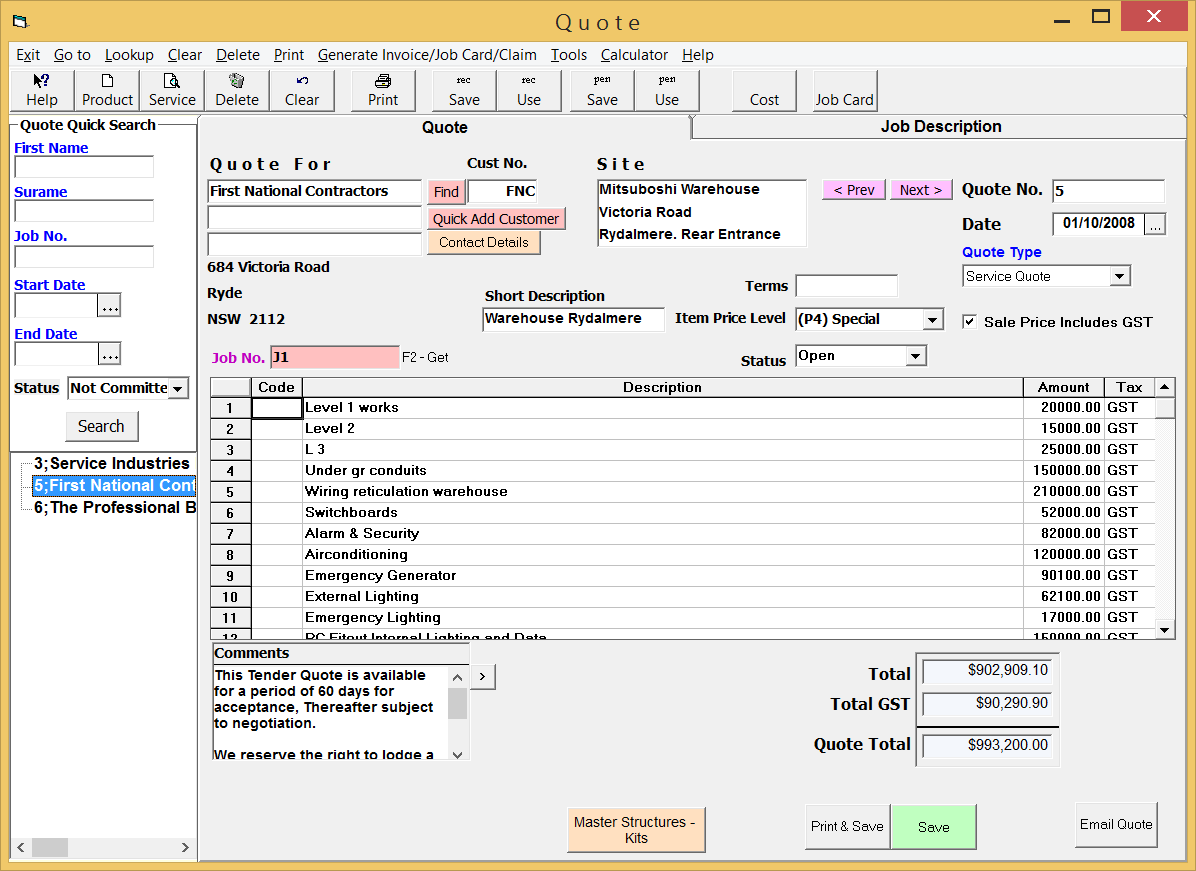Screen dimensions: 1196x871
Task: Open the Generate Invoice/Job Card/Claim menu
Action: click(x=427, y=55)
